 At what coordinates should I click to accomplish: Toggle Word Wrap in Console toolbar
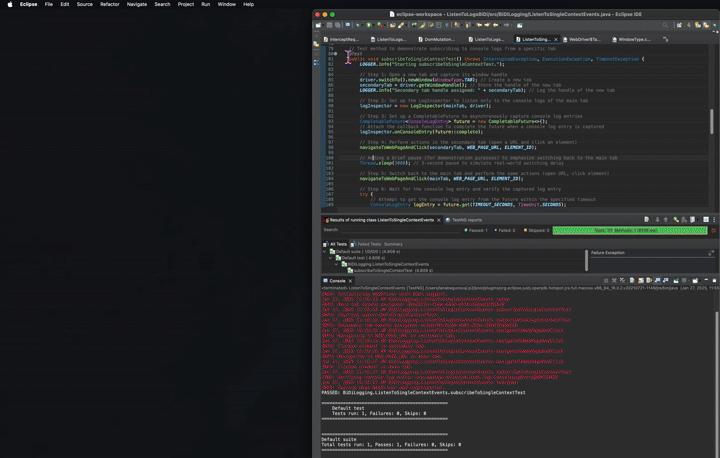coord(649,280)
